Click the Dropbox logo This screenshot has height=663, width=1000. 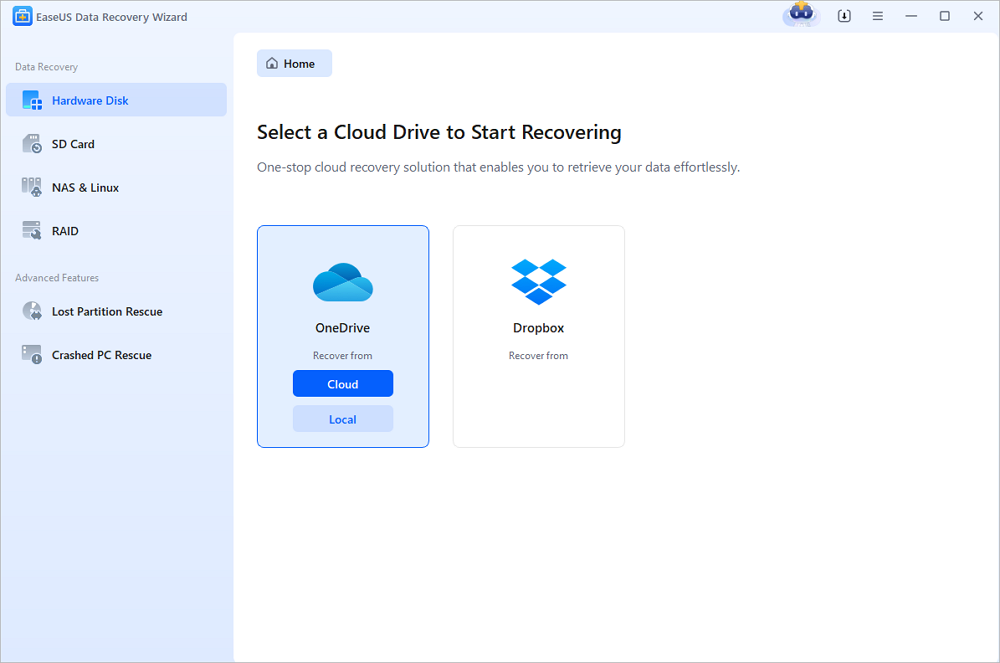pos(539,282)
